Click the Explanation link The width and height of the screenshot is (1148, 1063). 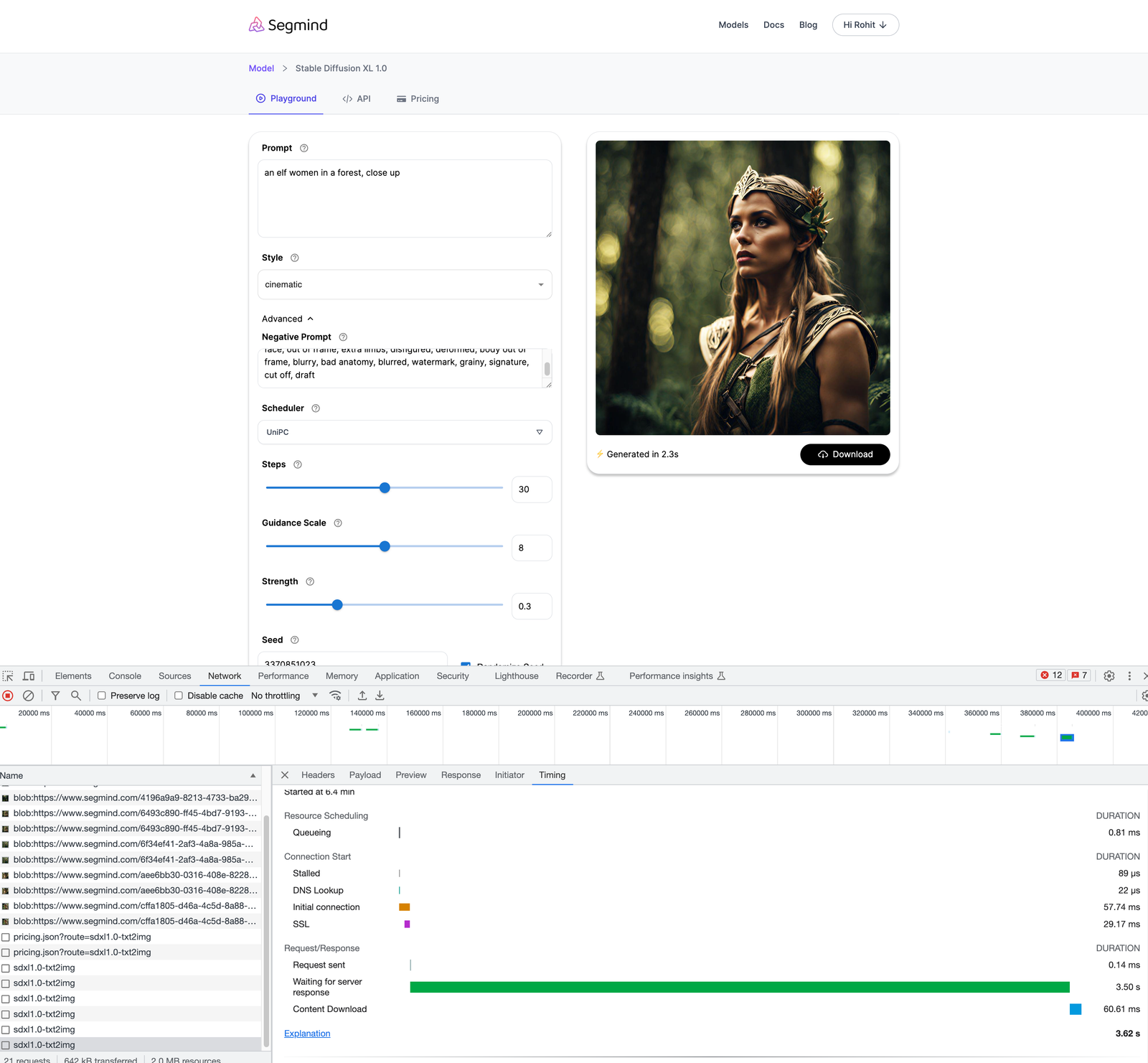[x=307, y=1034]
